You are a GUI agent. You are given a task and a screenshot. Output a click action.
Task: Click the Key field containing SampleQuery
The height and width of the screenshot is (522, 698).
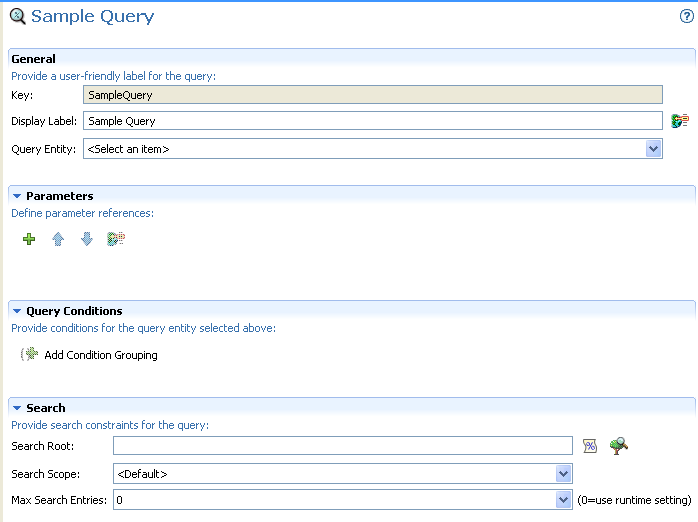tap(372, 95)
